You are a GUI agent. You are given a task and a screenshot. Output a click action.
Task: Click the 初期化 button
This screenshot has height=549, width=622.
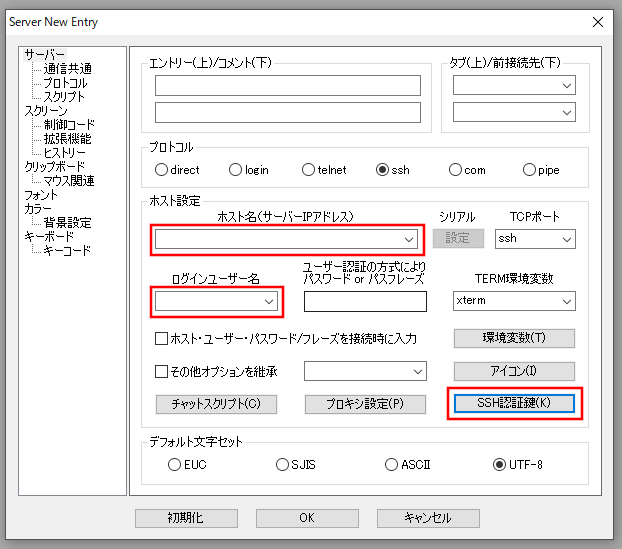pyautogui.click(x=186, y=518)
